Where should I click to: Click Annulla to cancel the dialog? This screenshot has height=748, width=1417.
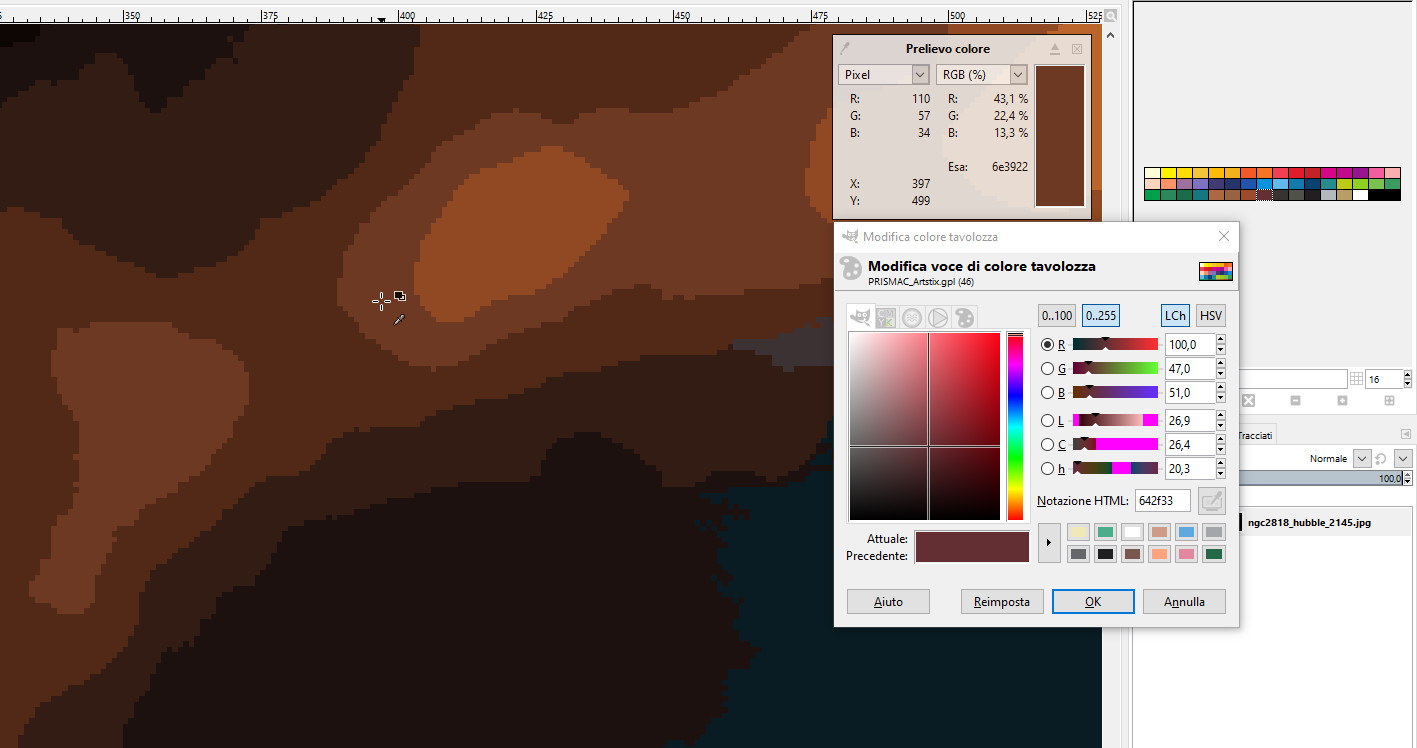[1184, 602]
